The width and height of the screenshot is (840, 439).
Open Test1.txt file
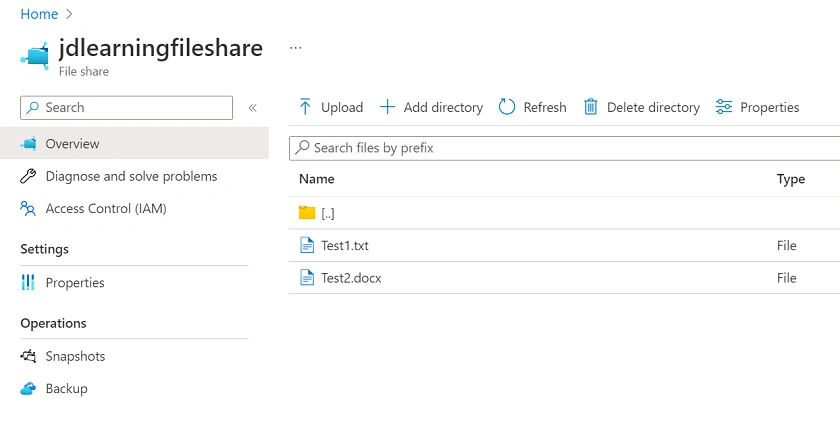click(x=345, y=245)
